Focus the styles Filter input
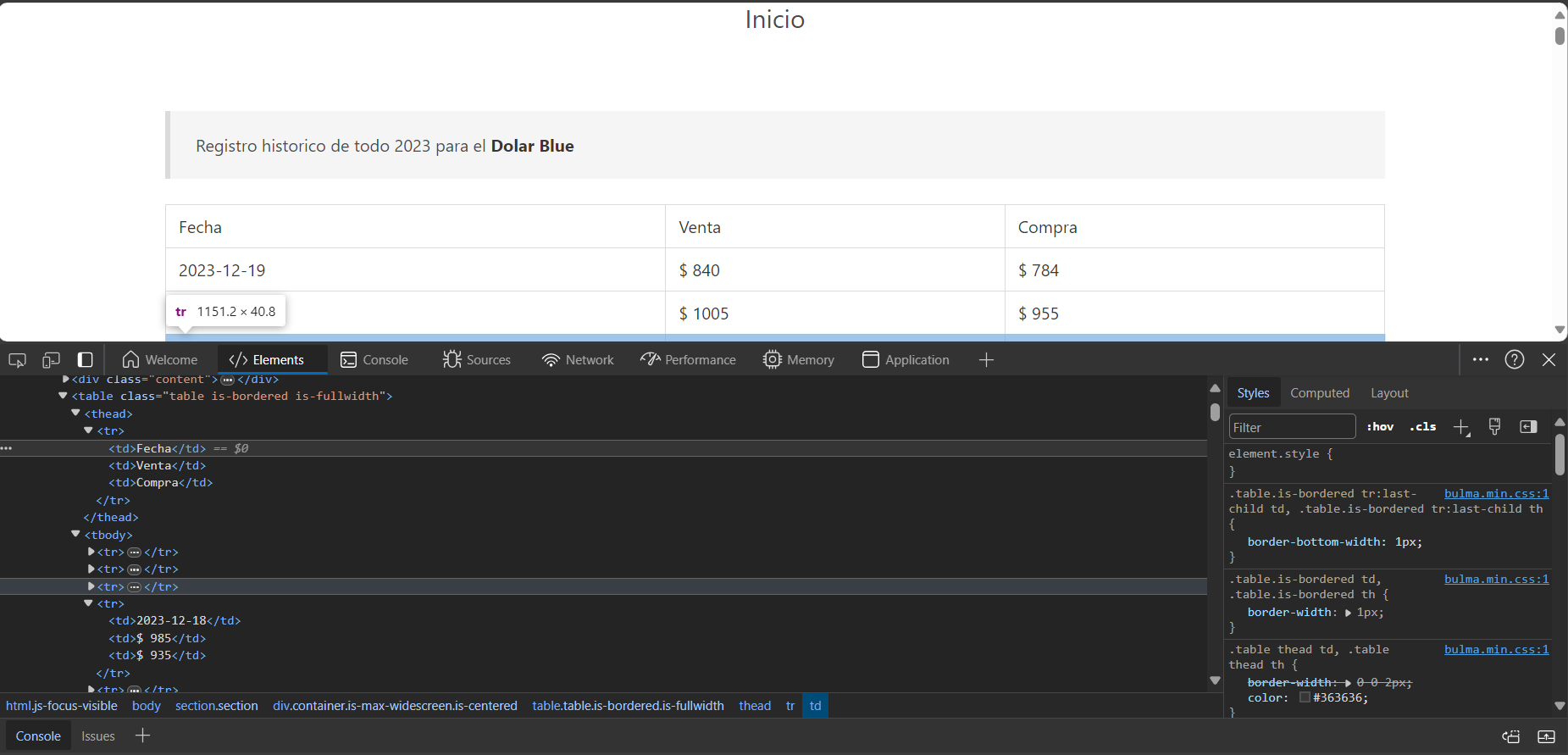Viewport: 1568px width, 755px height. 1292,427
